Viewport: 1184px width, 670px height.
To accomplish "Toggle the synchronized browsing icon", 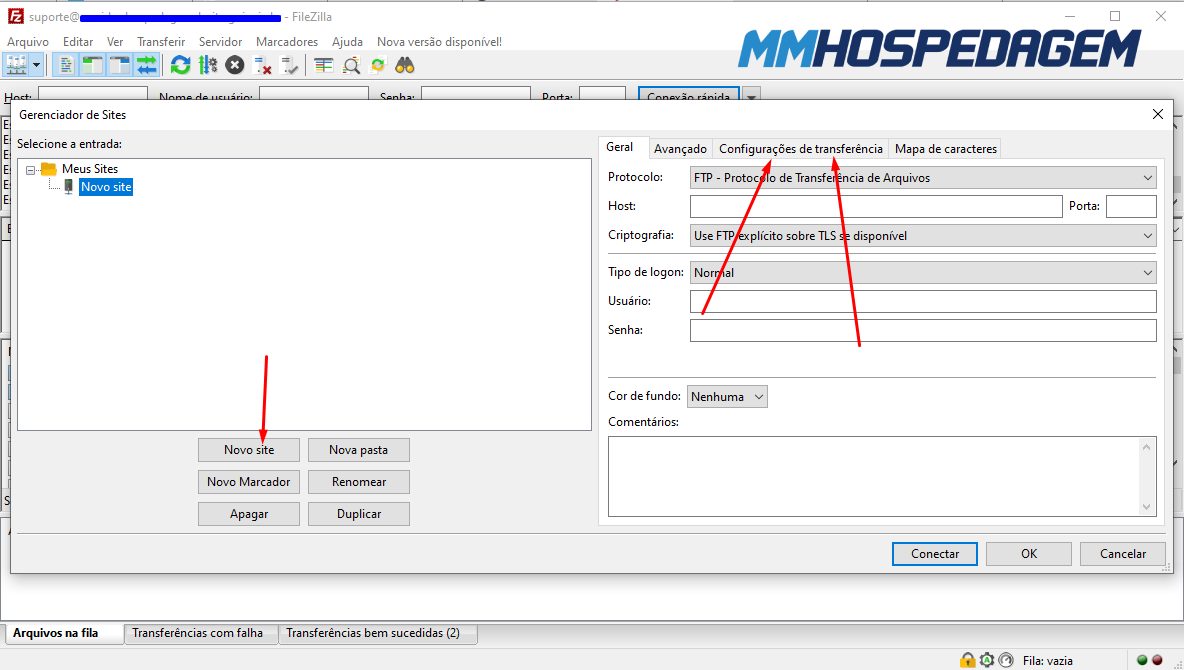I will click(x=378, y=66).
